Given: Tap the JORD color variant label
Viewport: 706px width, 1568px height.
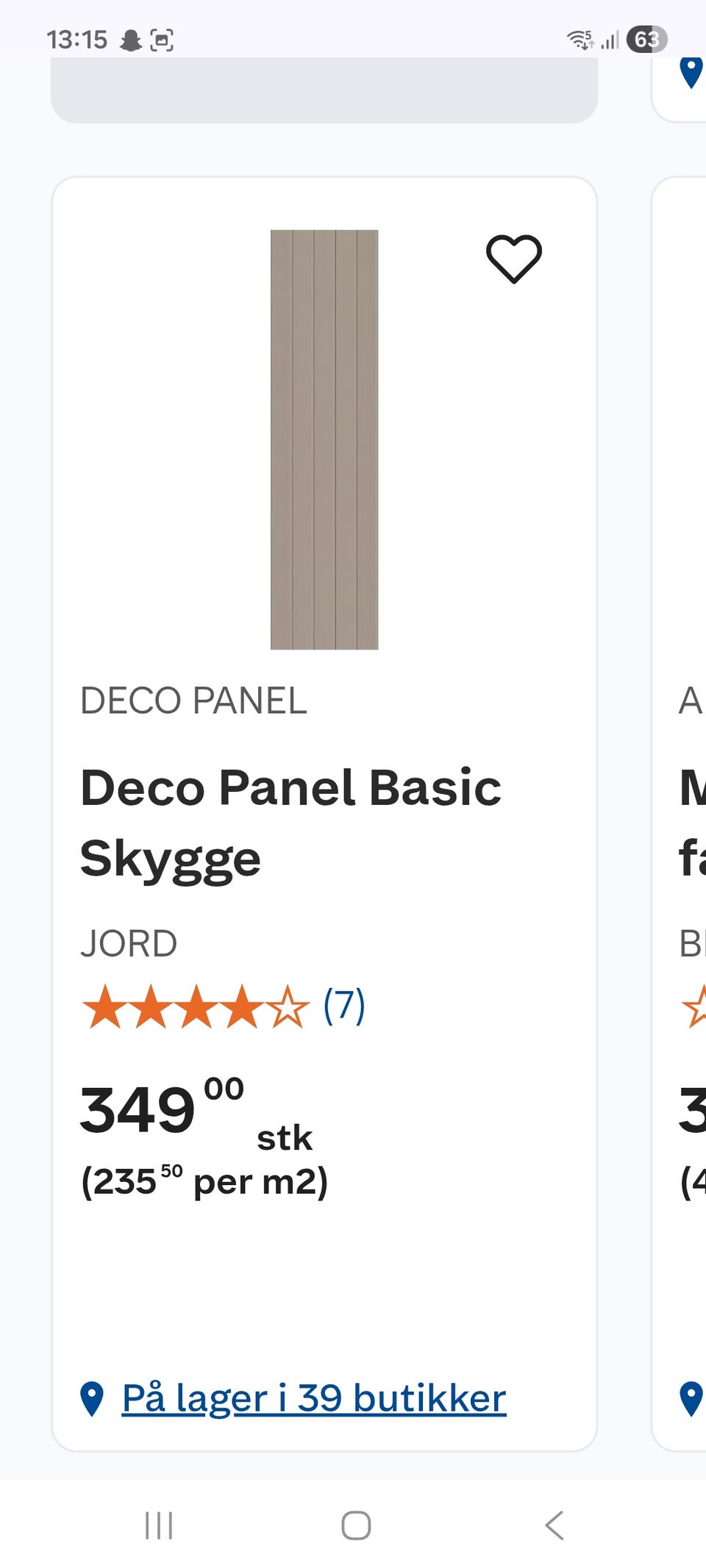Looking at the screenshot, I should coord(129,943).
